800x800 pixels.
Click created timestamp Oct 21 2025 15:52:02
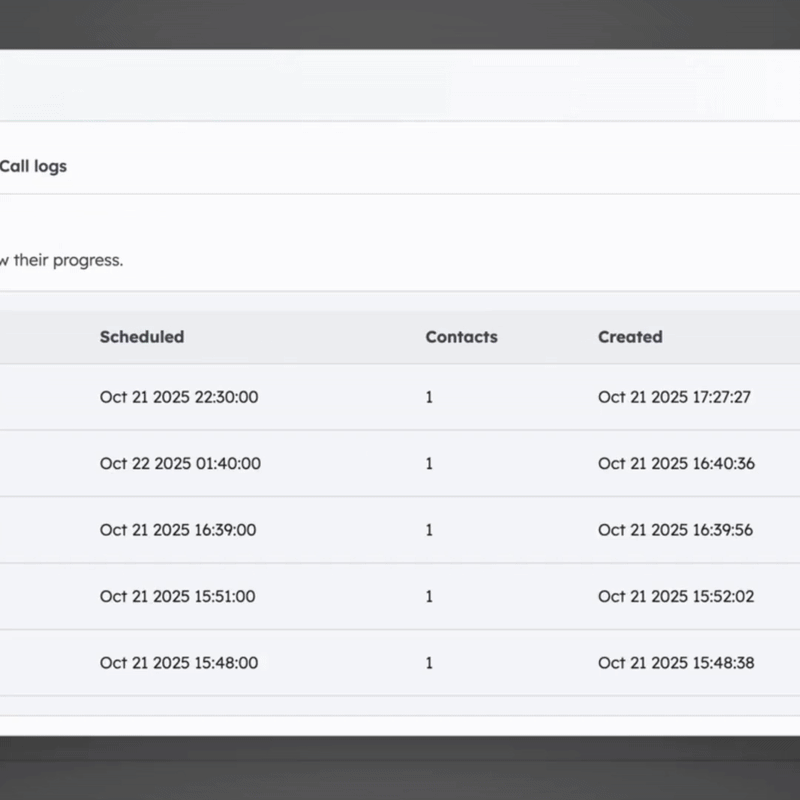coord(676,597)
